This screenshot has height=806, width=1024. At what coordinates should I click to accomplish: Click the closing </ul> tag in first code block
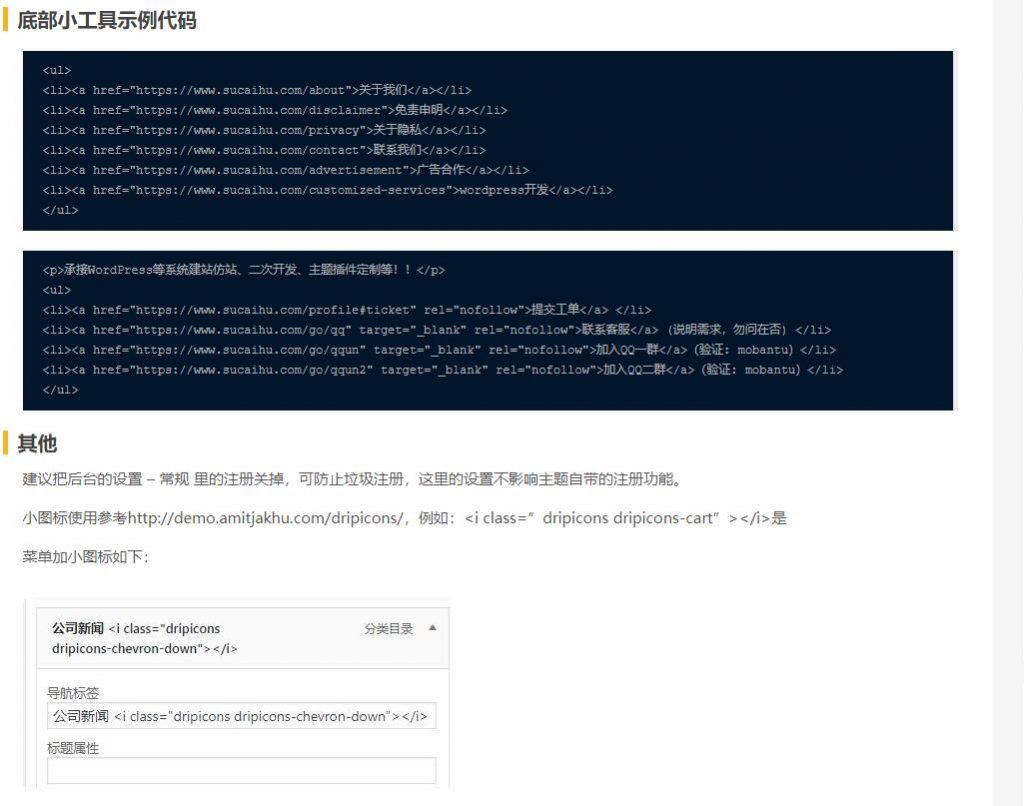[x=60, y=210]
